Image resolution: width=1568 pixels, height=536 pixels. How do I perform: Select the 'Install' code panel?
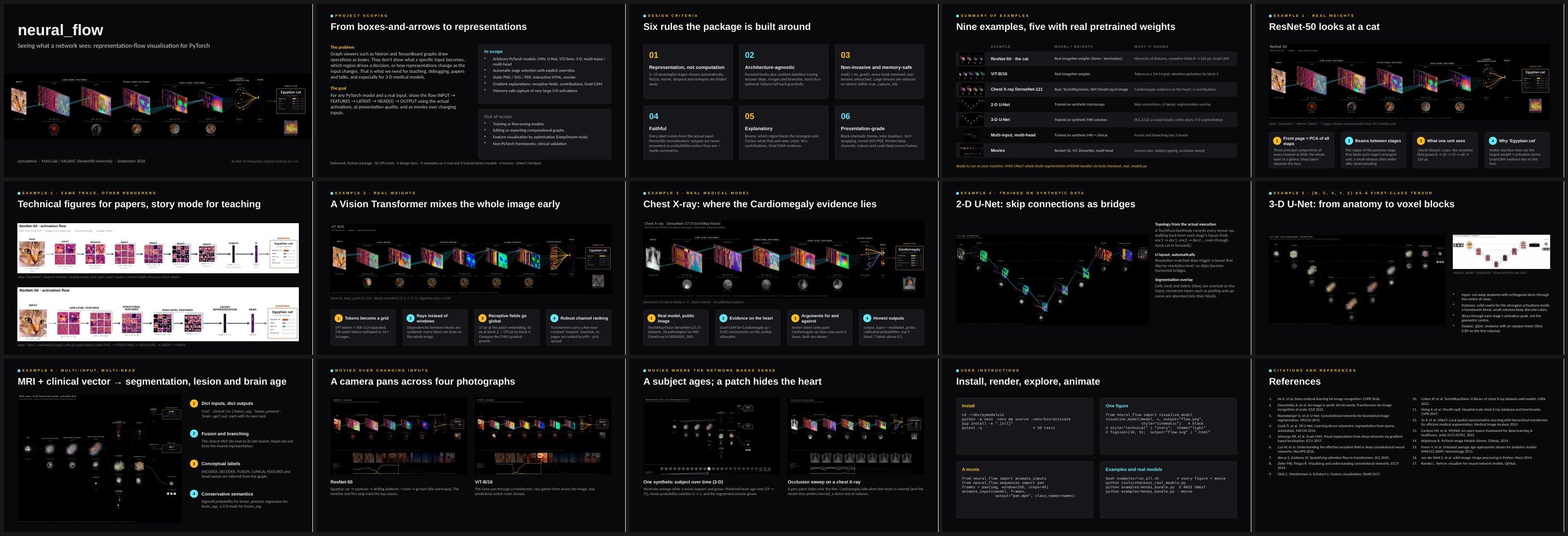click(x=1024, y=426)
